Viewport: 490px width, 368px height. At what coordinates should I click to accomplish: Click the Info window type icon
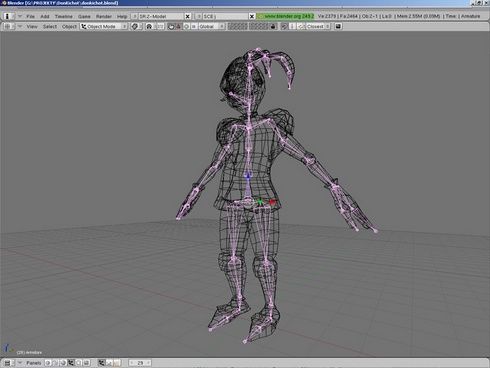(7, 16)
